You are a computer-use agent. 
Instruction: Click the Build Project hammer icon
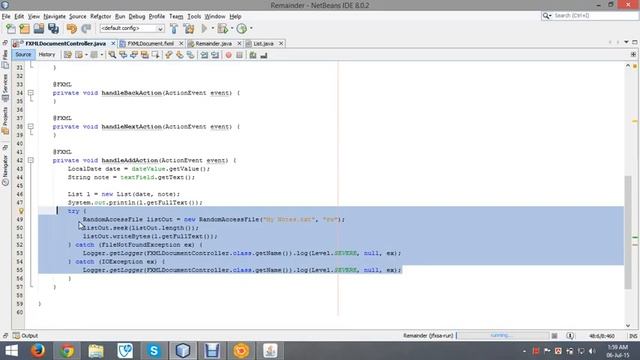tap(174, 29)
